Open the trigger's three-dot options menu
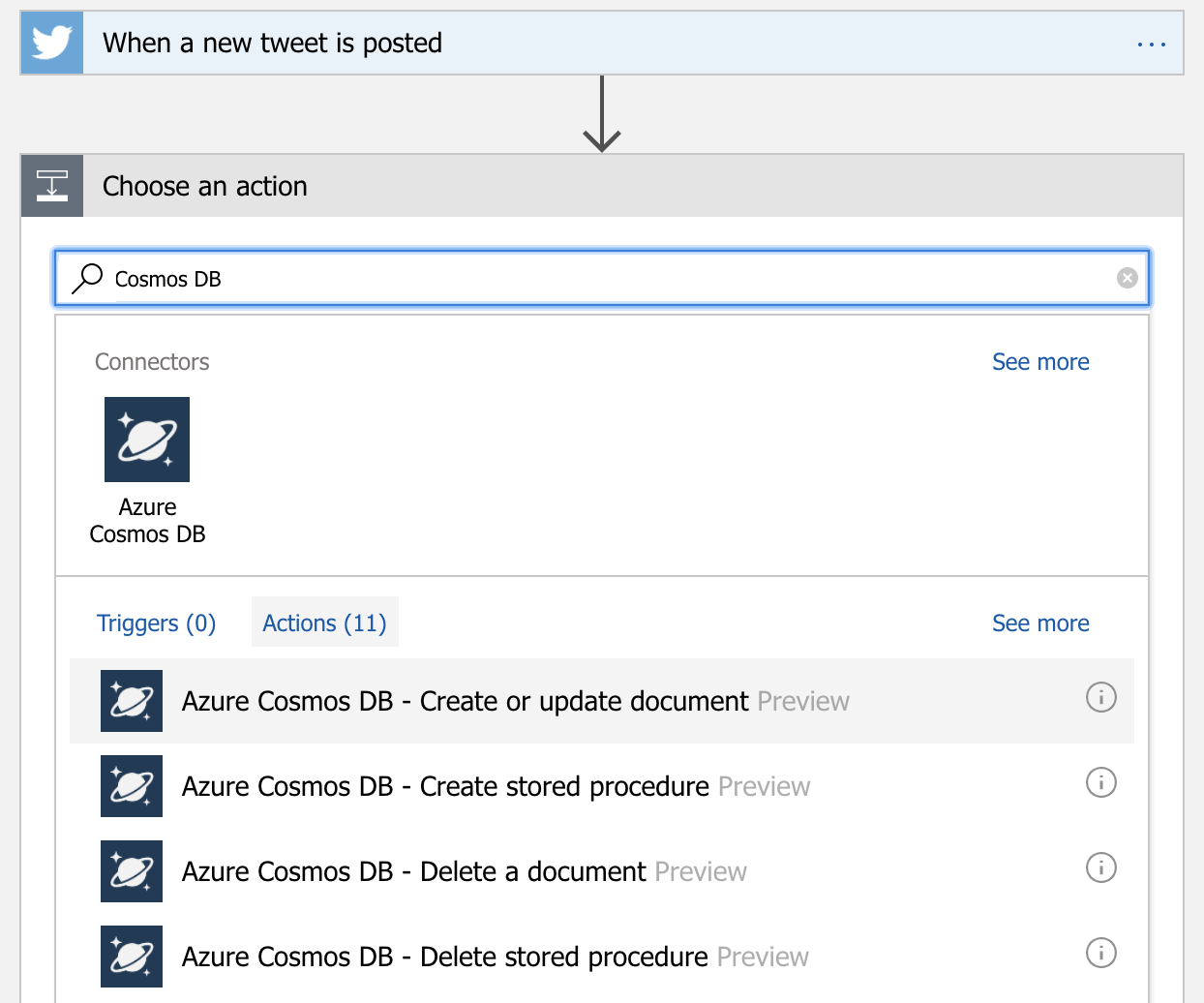The height and width of the screenshot is (1003, 1204). tap(1151, 45)
